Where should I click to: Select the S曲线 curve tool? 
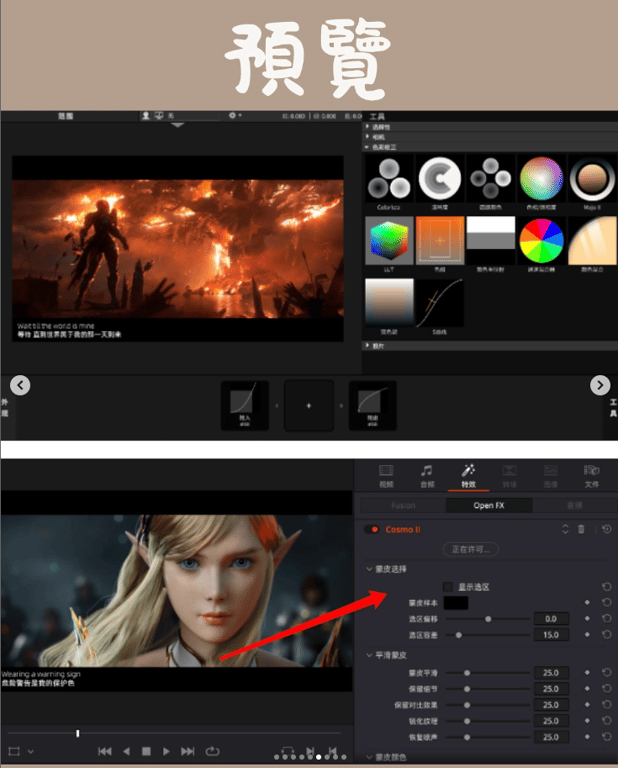pos(440,303)
